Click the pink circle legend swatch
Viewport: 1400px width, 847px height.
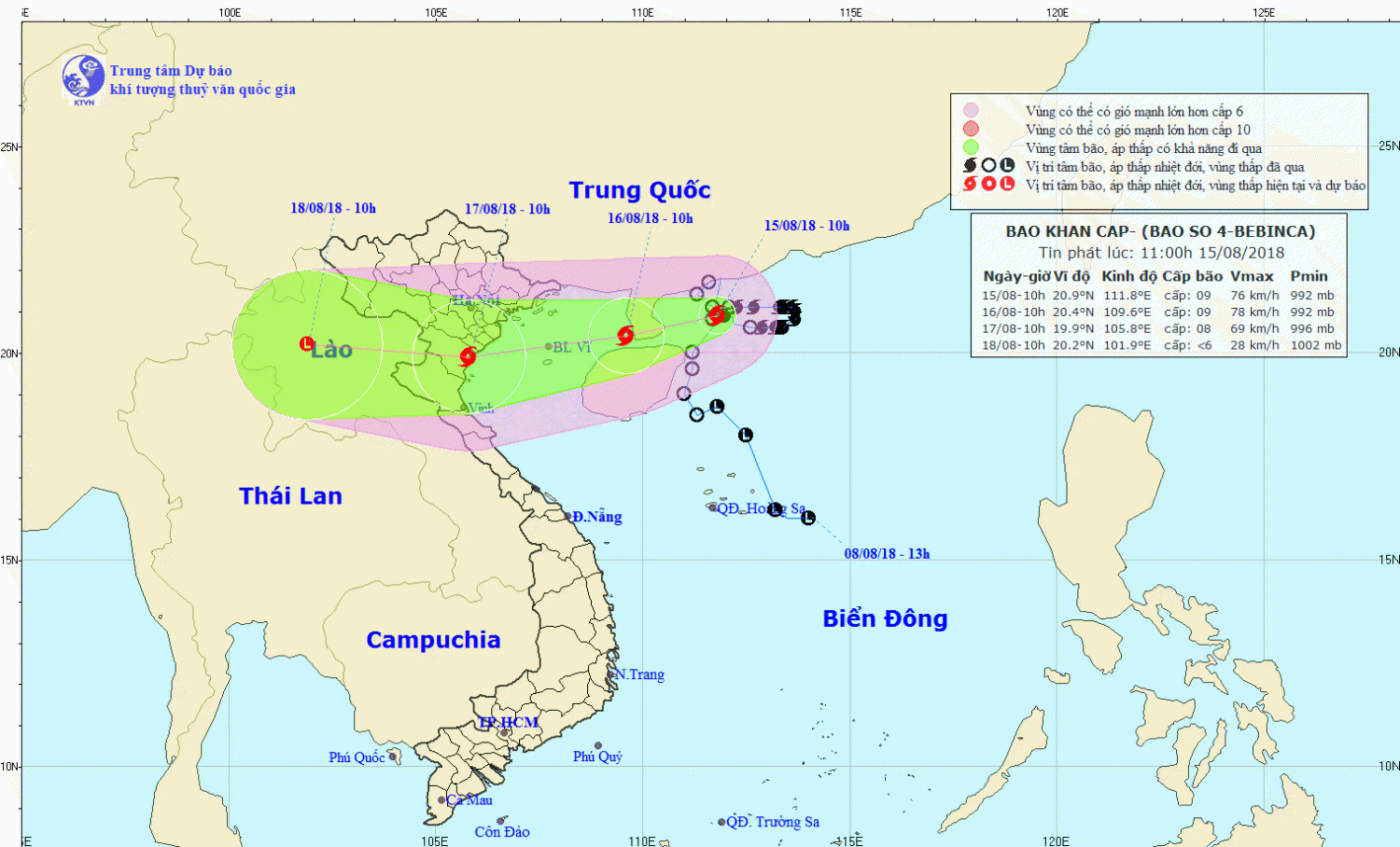[971, 110]
